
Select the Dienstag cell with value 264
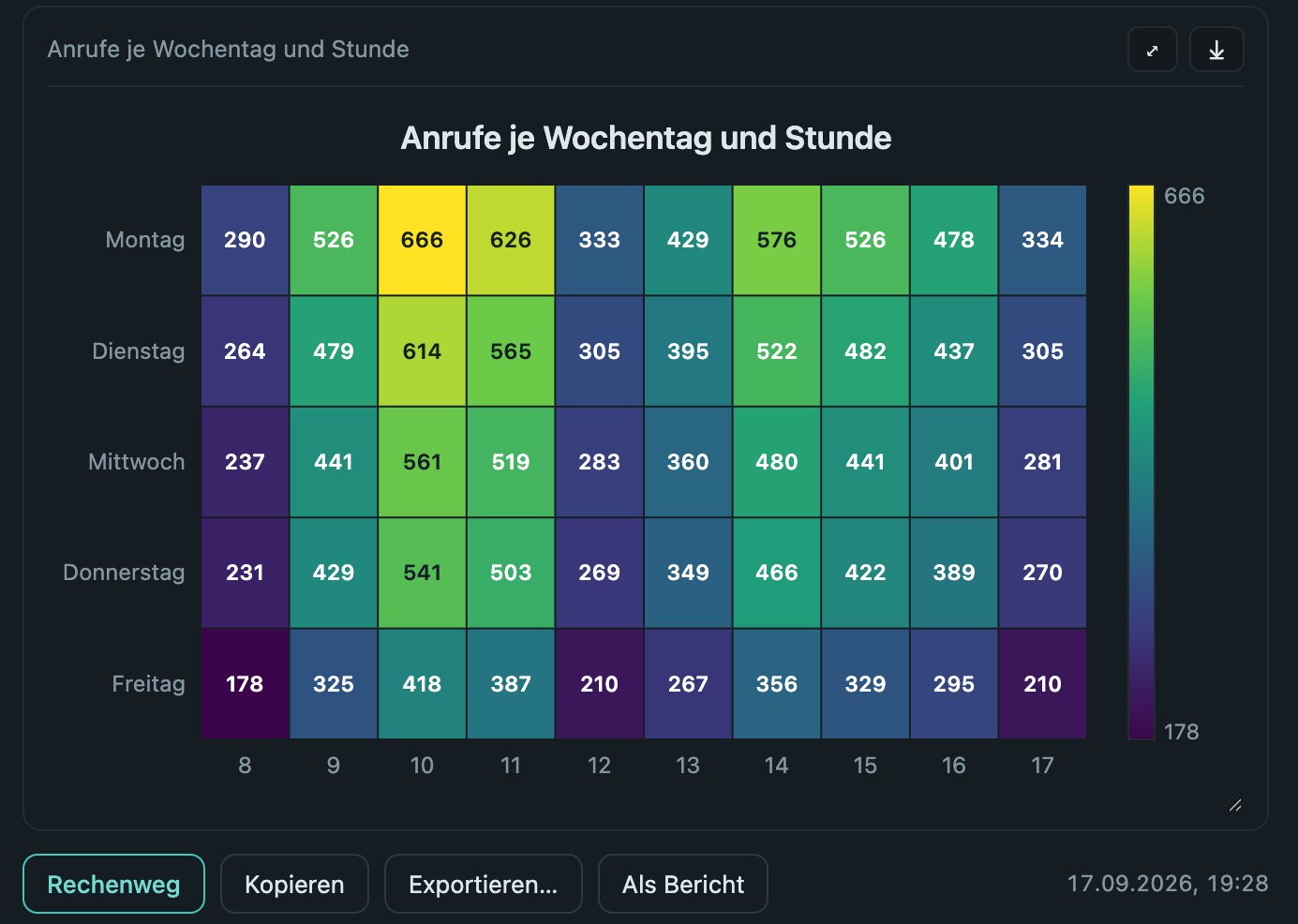245,351
